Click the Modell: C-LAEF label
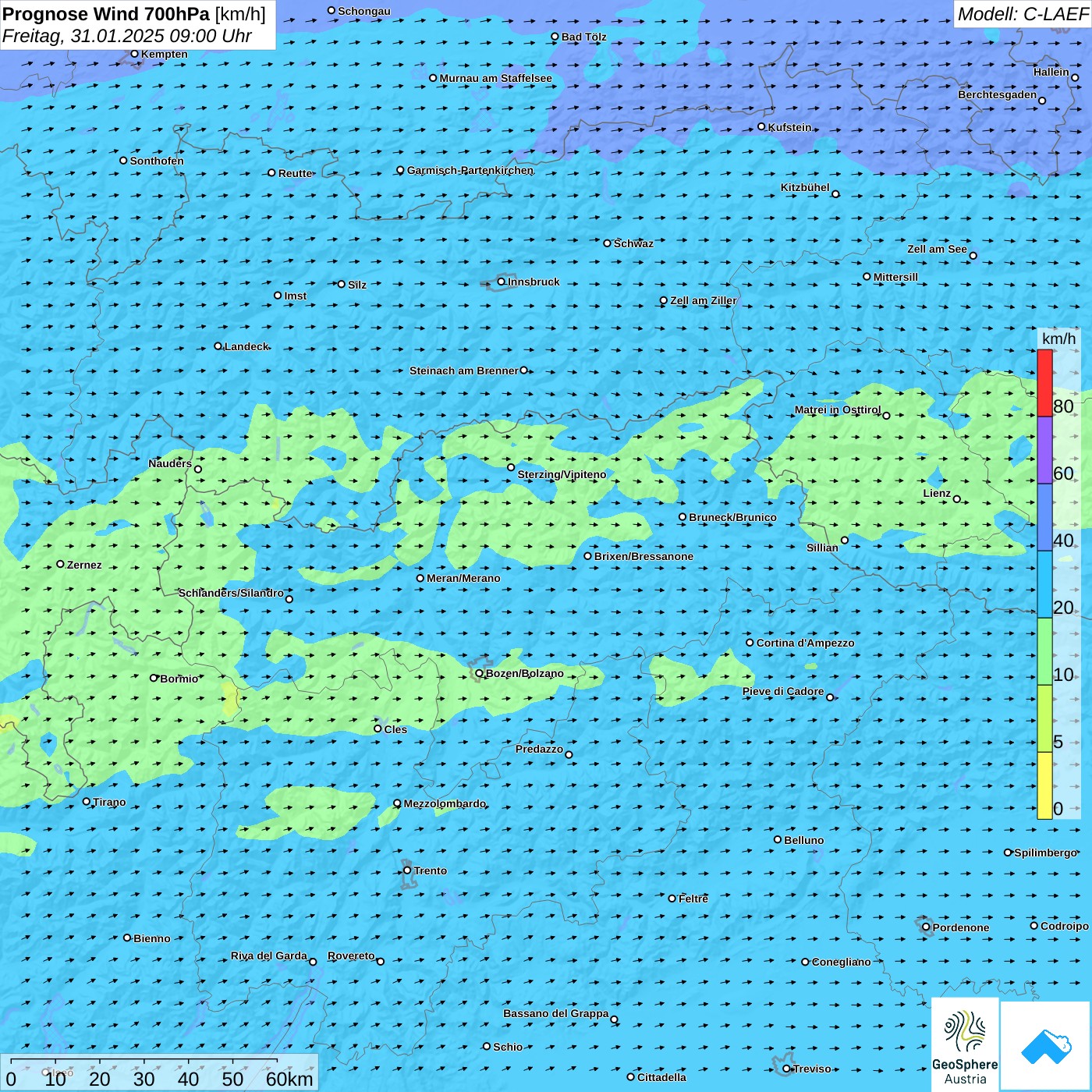The image size is (1092, 1092). [1023, 14]
